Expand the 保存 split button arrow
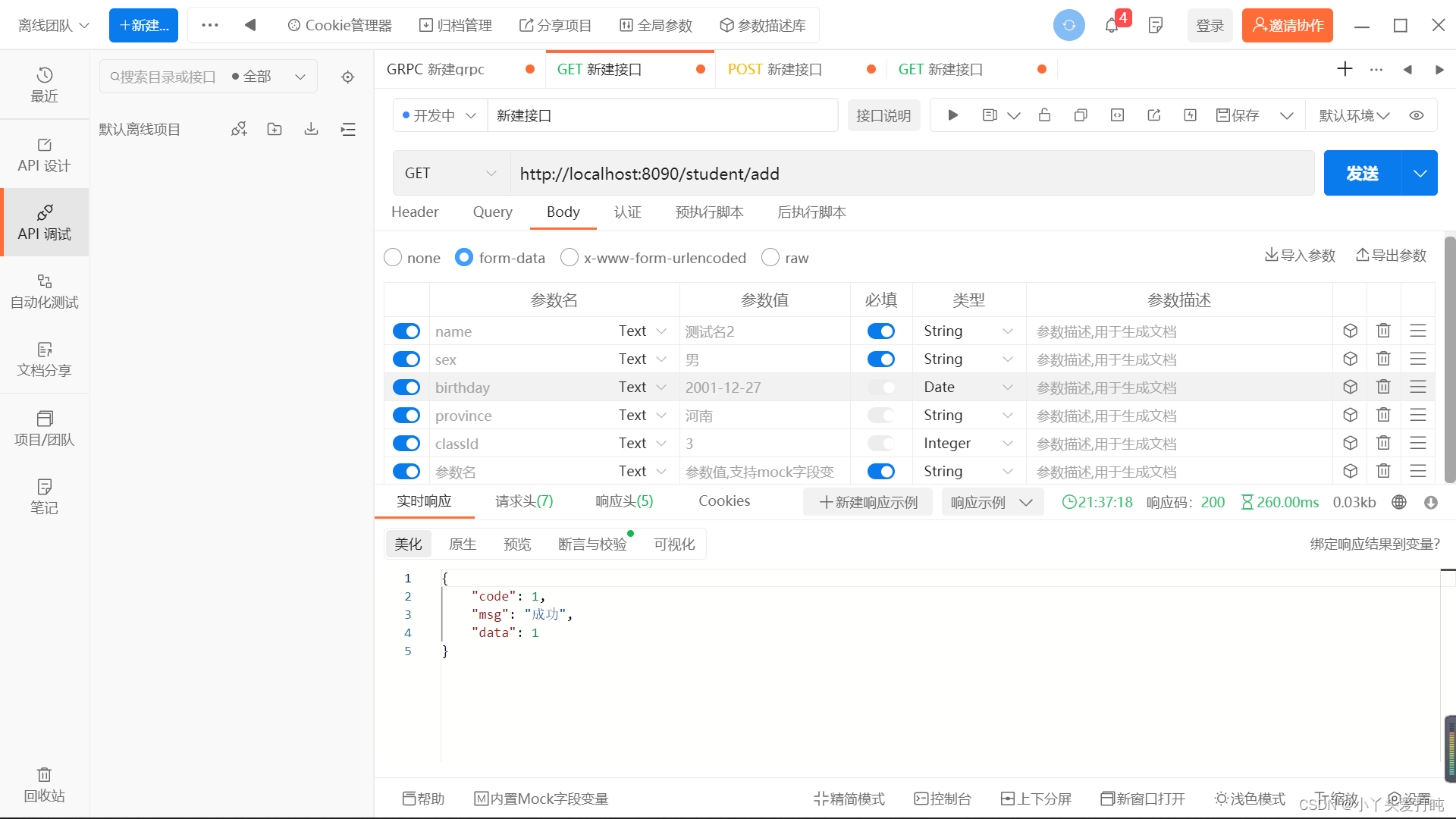This screenshot has width=1456, height=819. (1287, 115)
